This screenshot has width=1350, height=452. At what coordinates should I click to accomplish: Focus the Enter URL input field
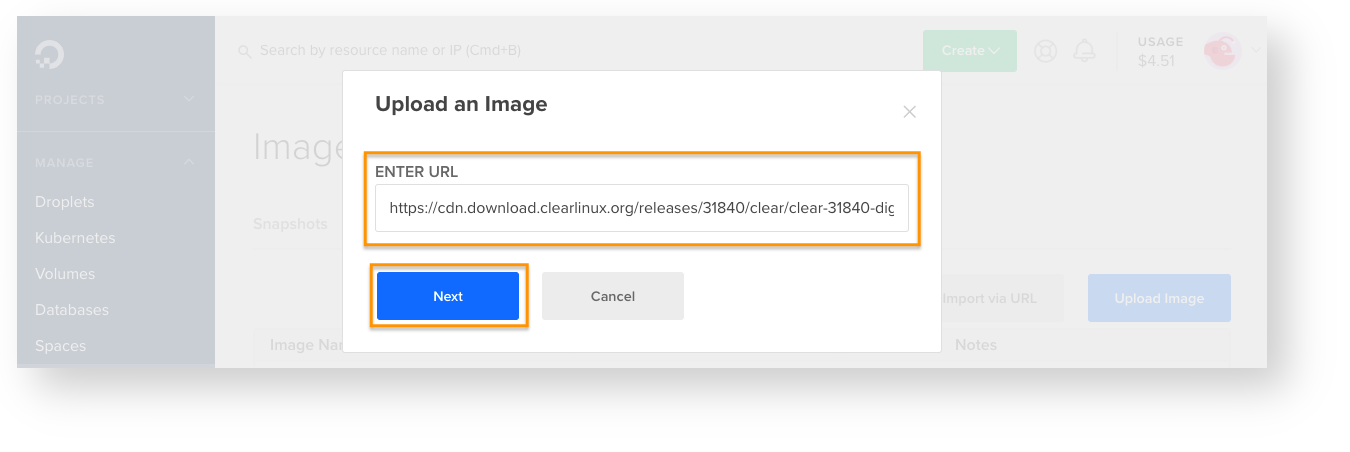(642, 208)
